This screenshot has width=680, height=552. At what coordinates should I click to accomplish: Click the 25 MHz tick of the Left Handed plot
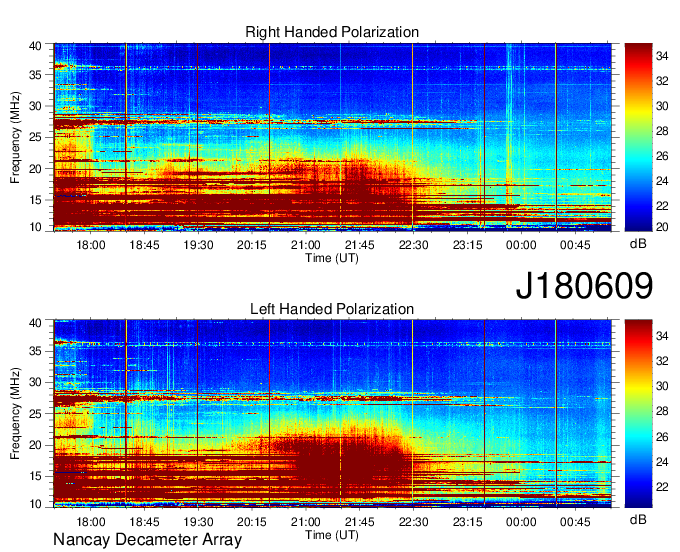35,413
